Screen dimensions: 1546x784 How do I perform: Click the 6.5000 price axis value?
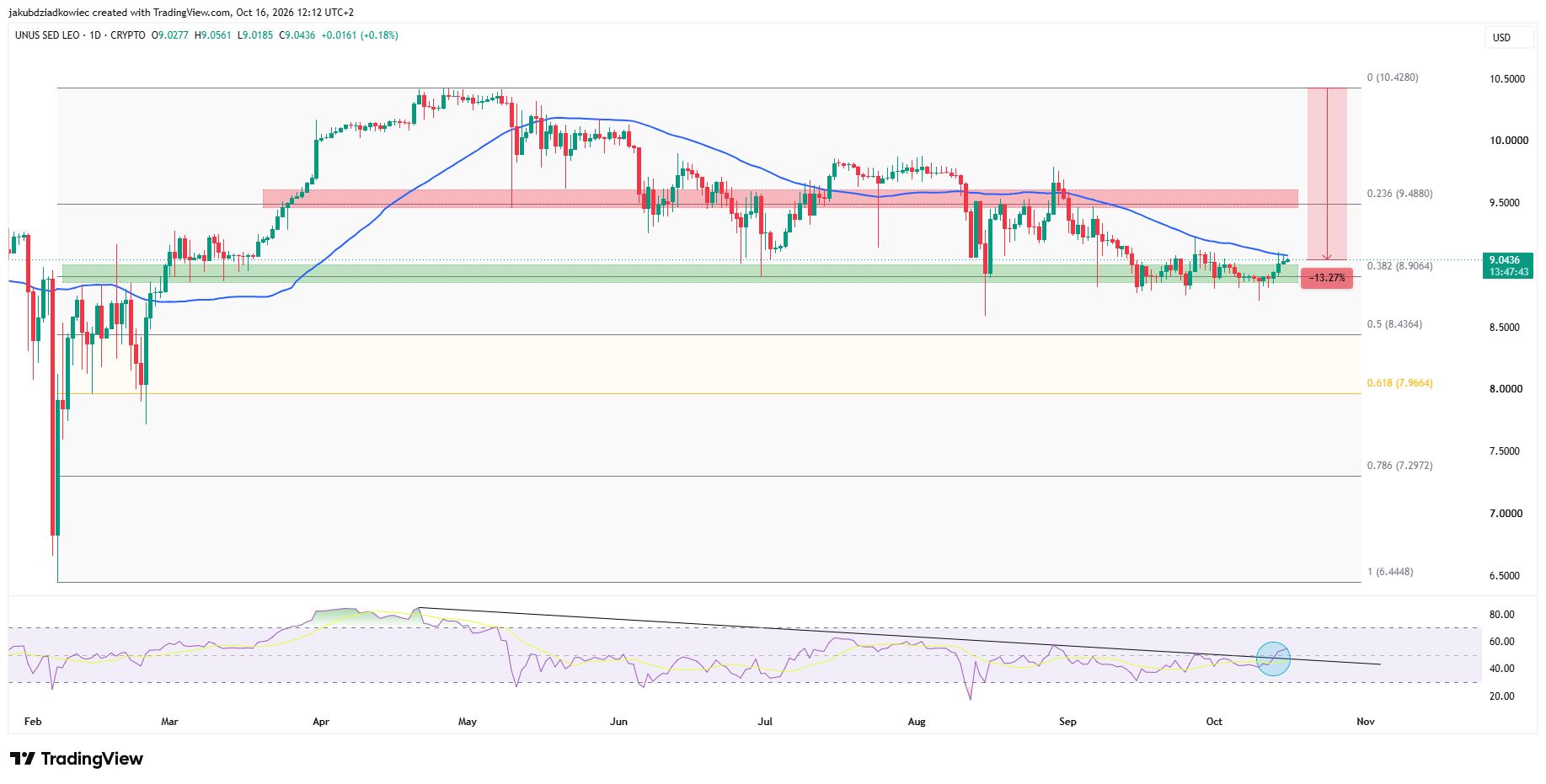(1505, 576)
